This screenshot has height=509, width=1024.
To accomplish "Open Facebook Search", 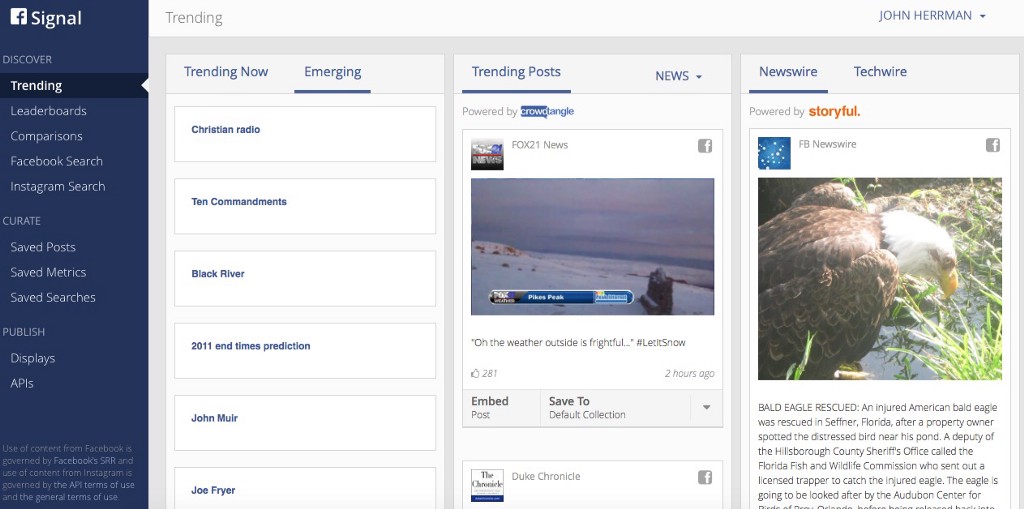I will 56,161.
